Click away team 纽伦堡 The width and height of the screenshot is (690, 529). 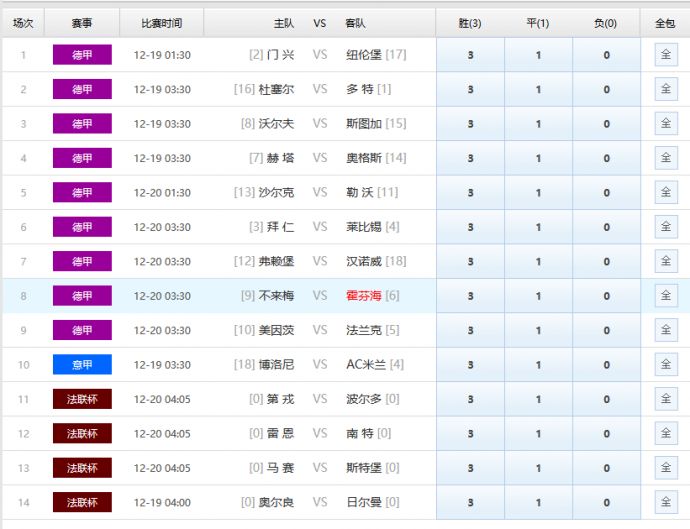(363, 55)
